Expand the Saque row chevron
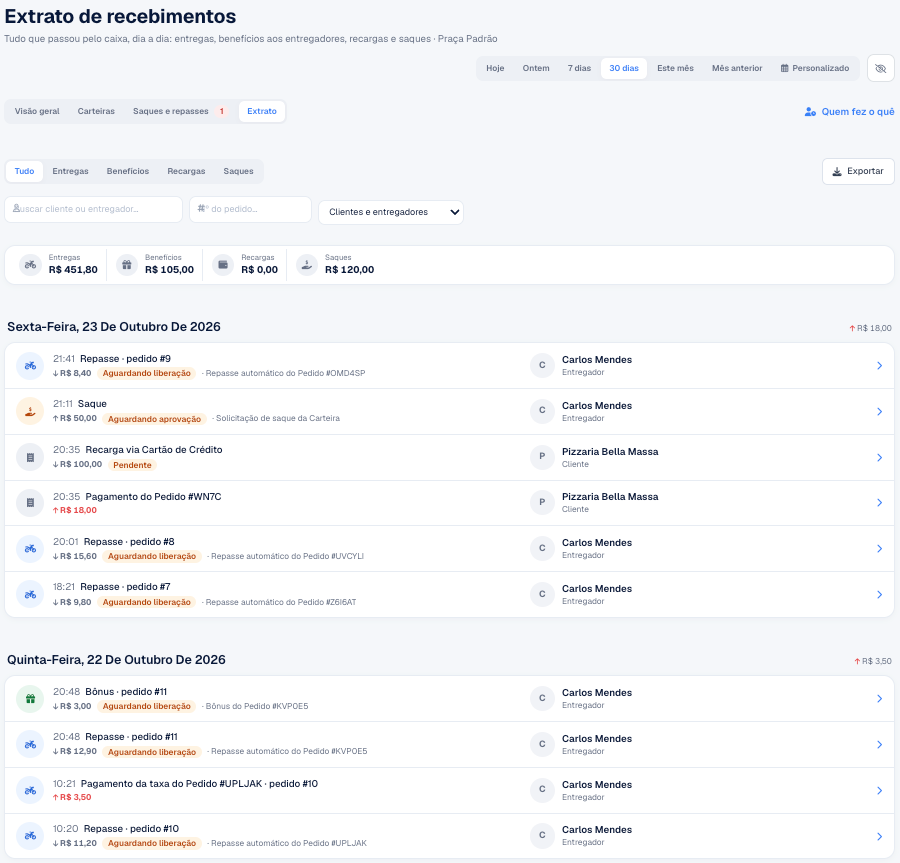Screen dimensions: 900x863 [879, 411]
